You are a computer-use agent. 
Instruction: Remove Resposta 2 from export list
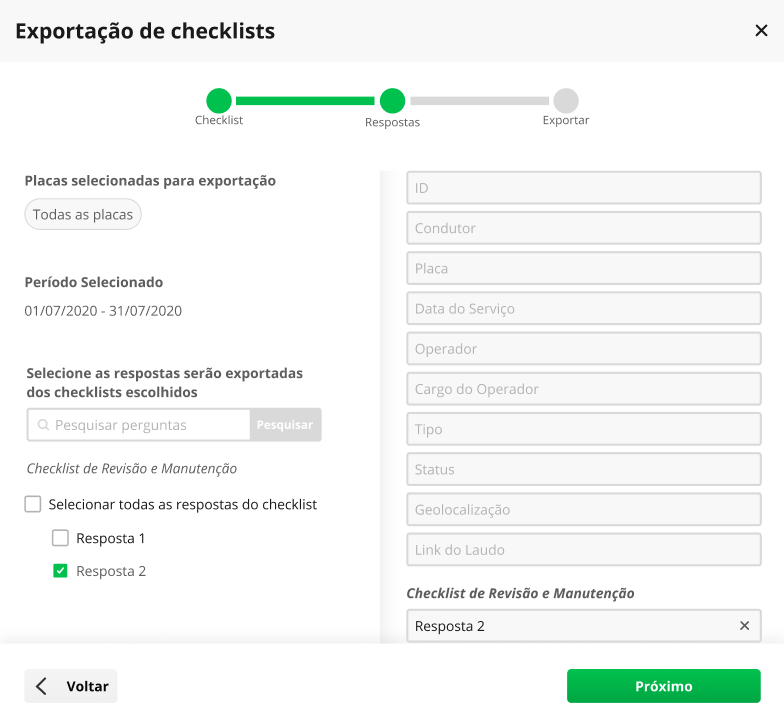point(744,626)
